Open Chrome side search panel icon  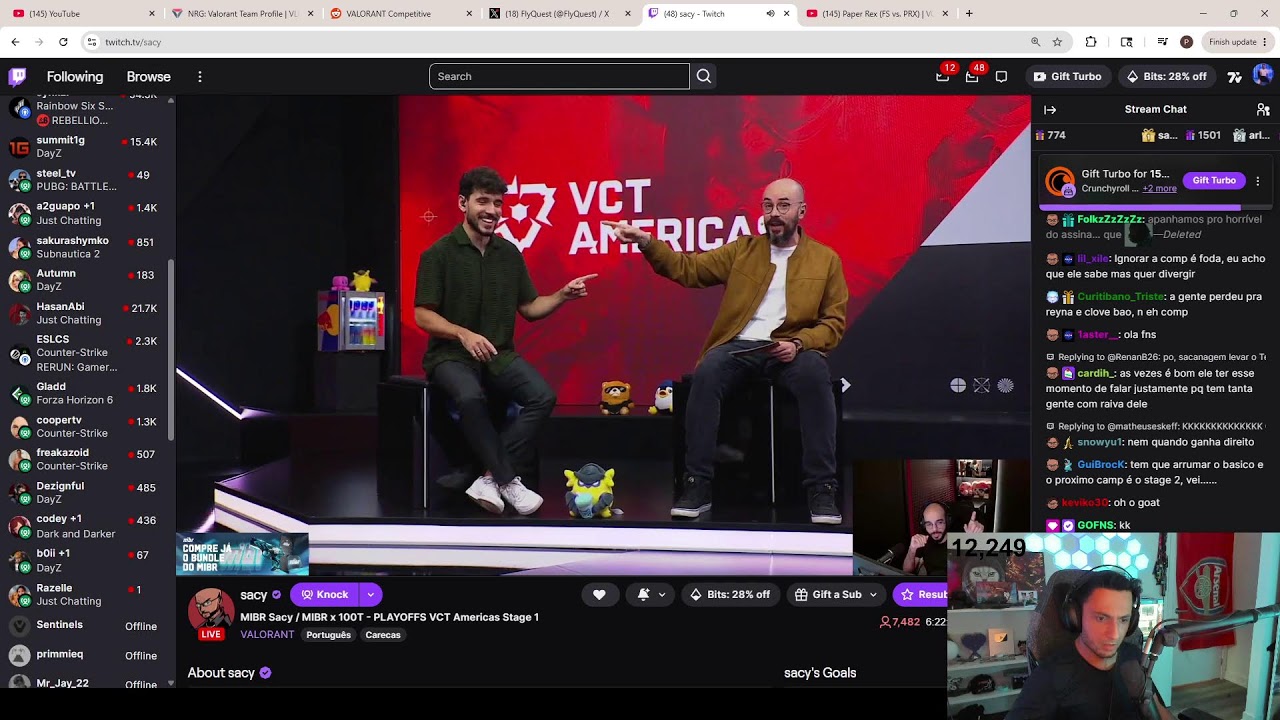pos(1127,42)
